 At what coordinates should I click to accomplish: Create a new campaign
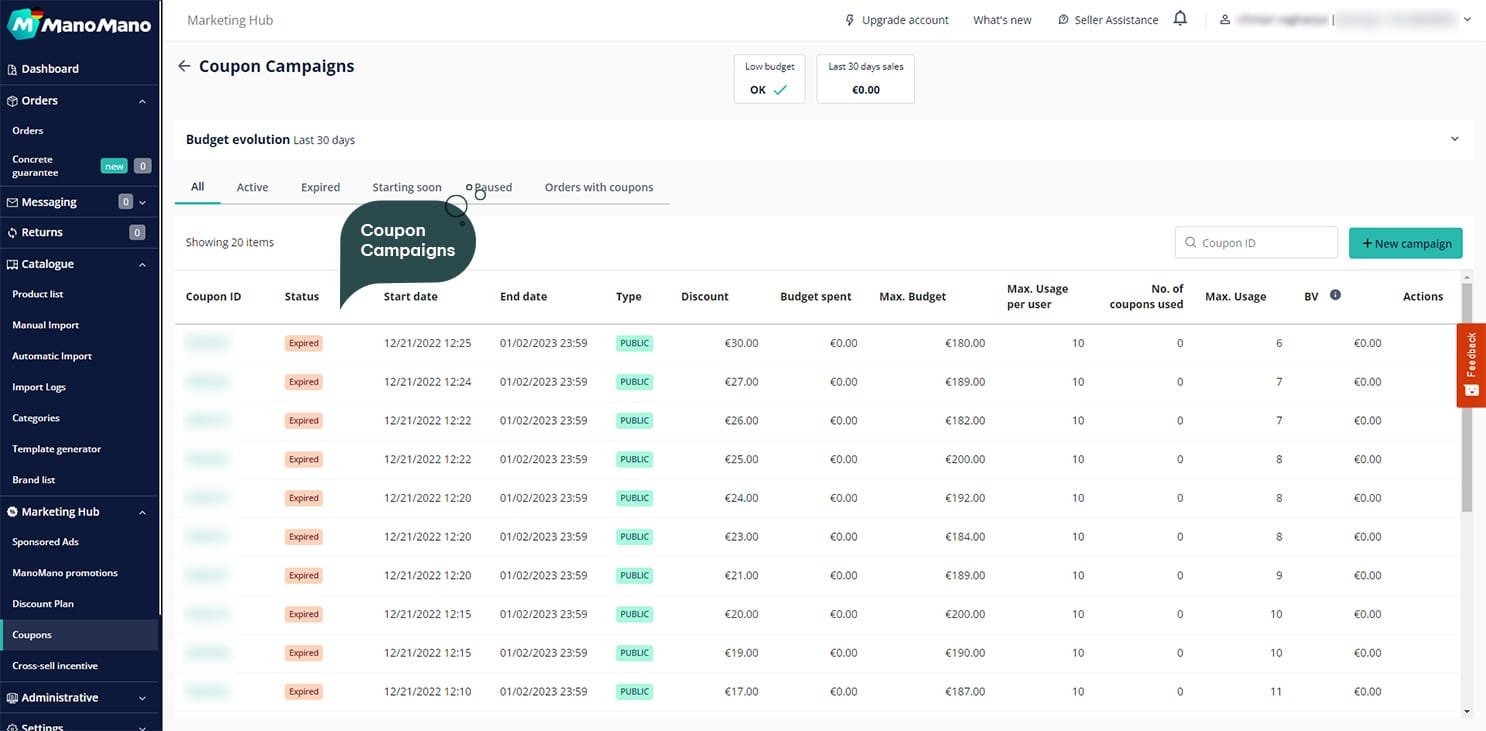[1405, 243]
